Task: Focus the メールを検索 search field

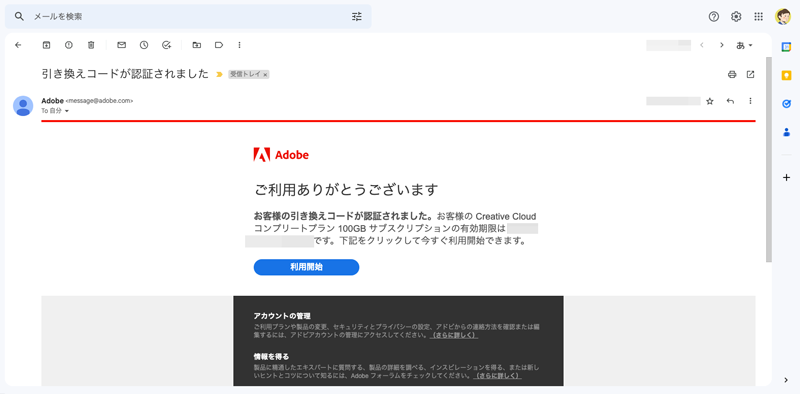Action: click(x=189, y=16)
